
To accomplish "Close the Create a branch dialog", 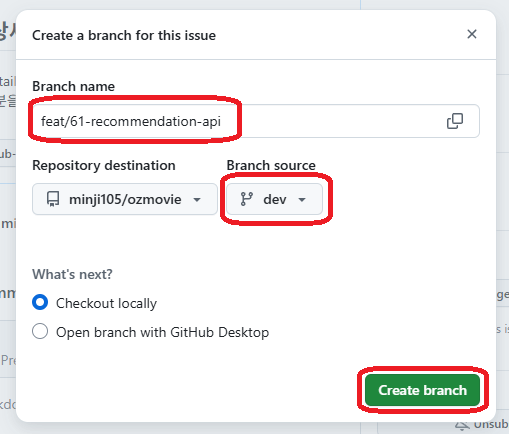I will pyautogui.click(x=472, y=34).
